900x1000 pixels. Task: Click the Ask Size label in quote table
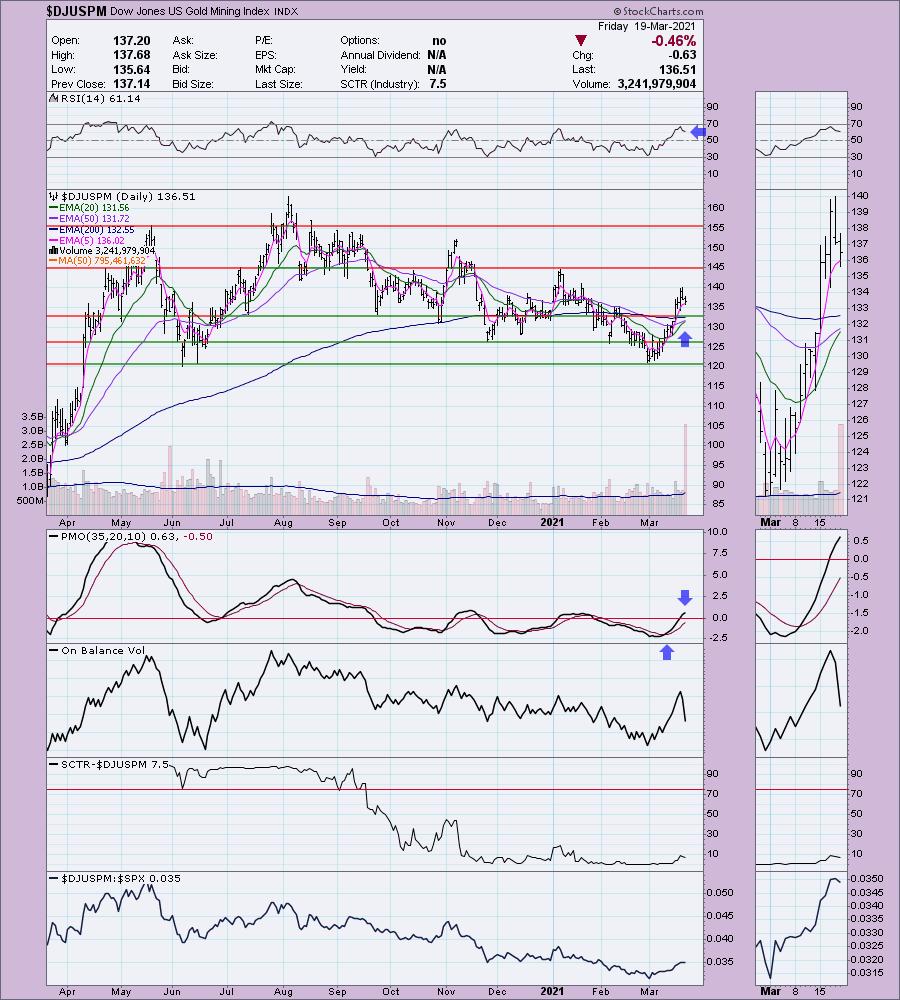195,55
